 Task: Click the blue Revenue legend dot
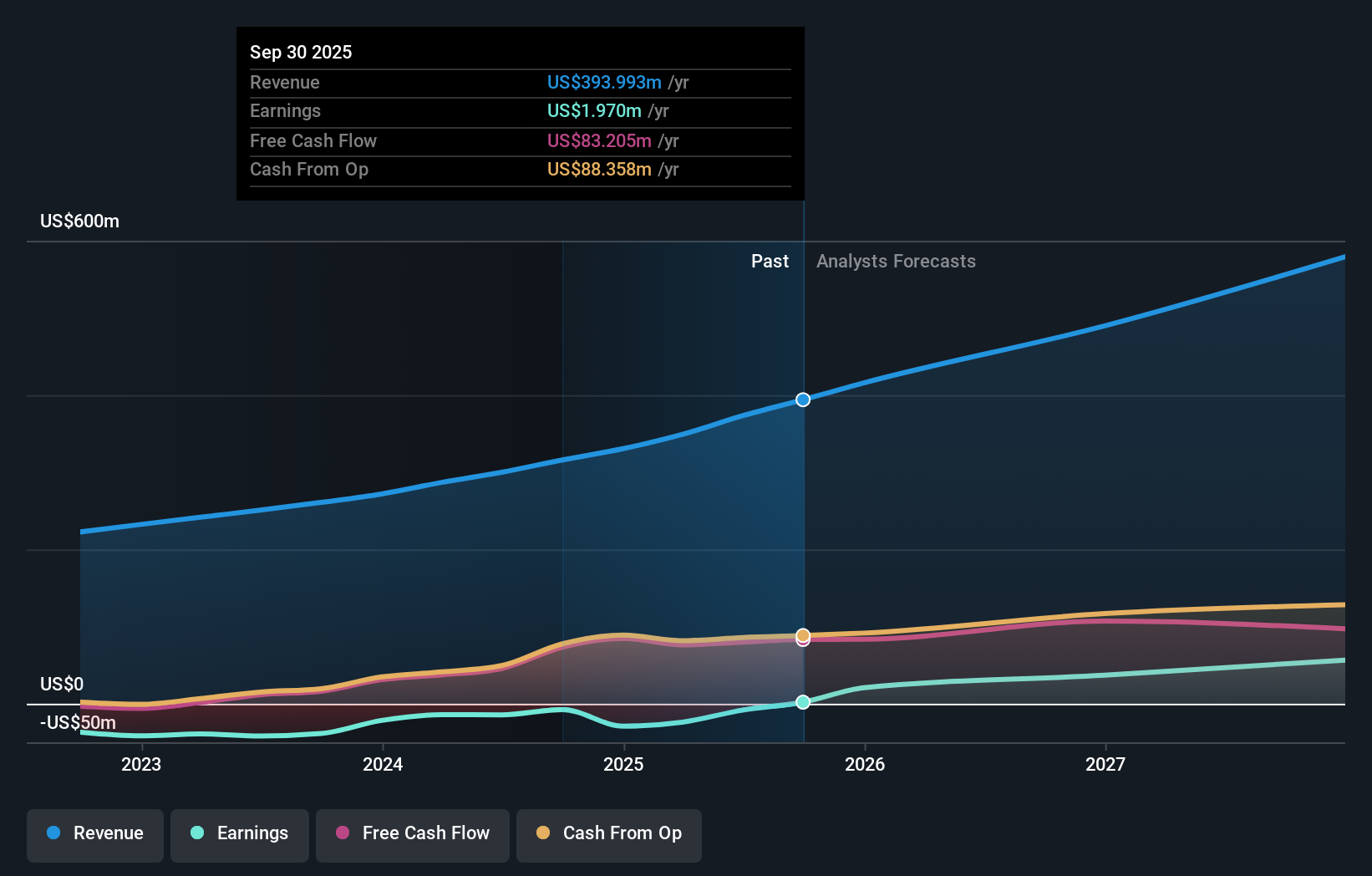[53, 833]
